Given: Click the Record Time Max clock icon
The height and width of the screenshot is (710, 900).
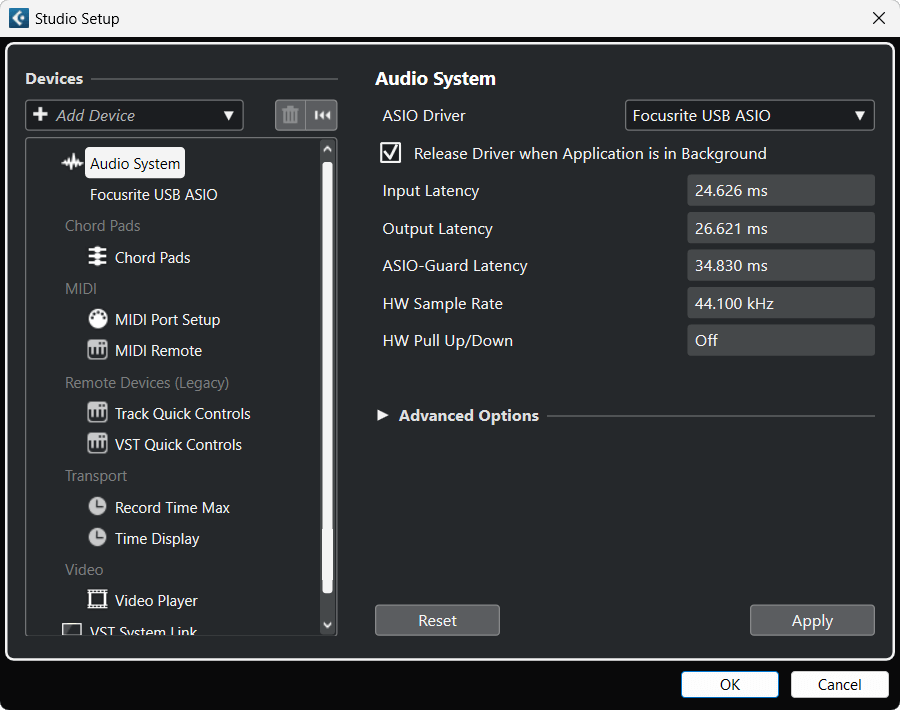Looking at the screenshot, I should coord(97,507).
